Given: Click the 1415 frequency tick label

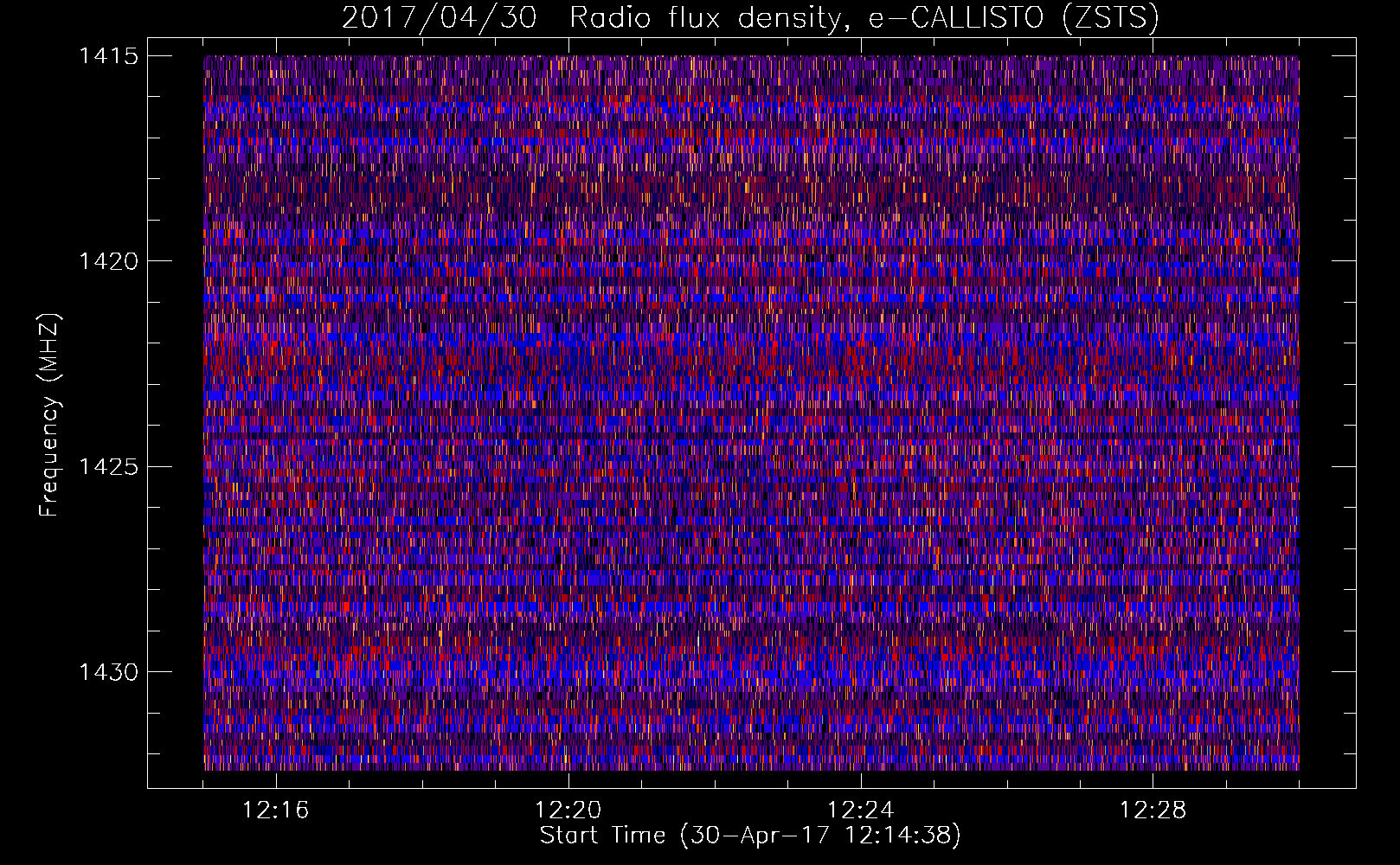Looking at the screenshot, I should point(108,56).
